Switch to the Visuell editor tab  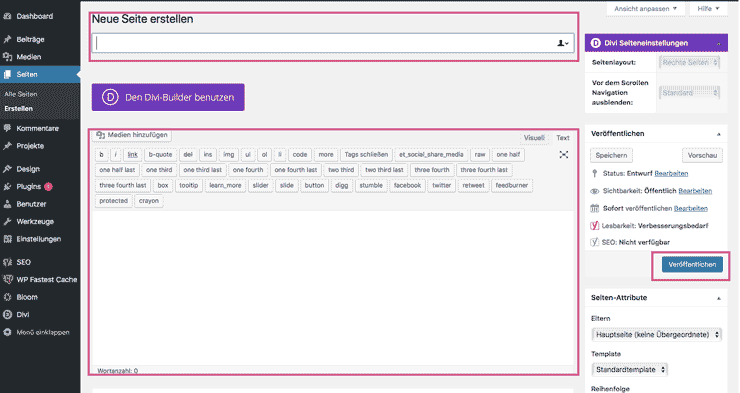point(534,138)
